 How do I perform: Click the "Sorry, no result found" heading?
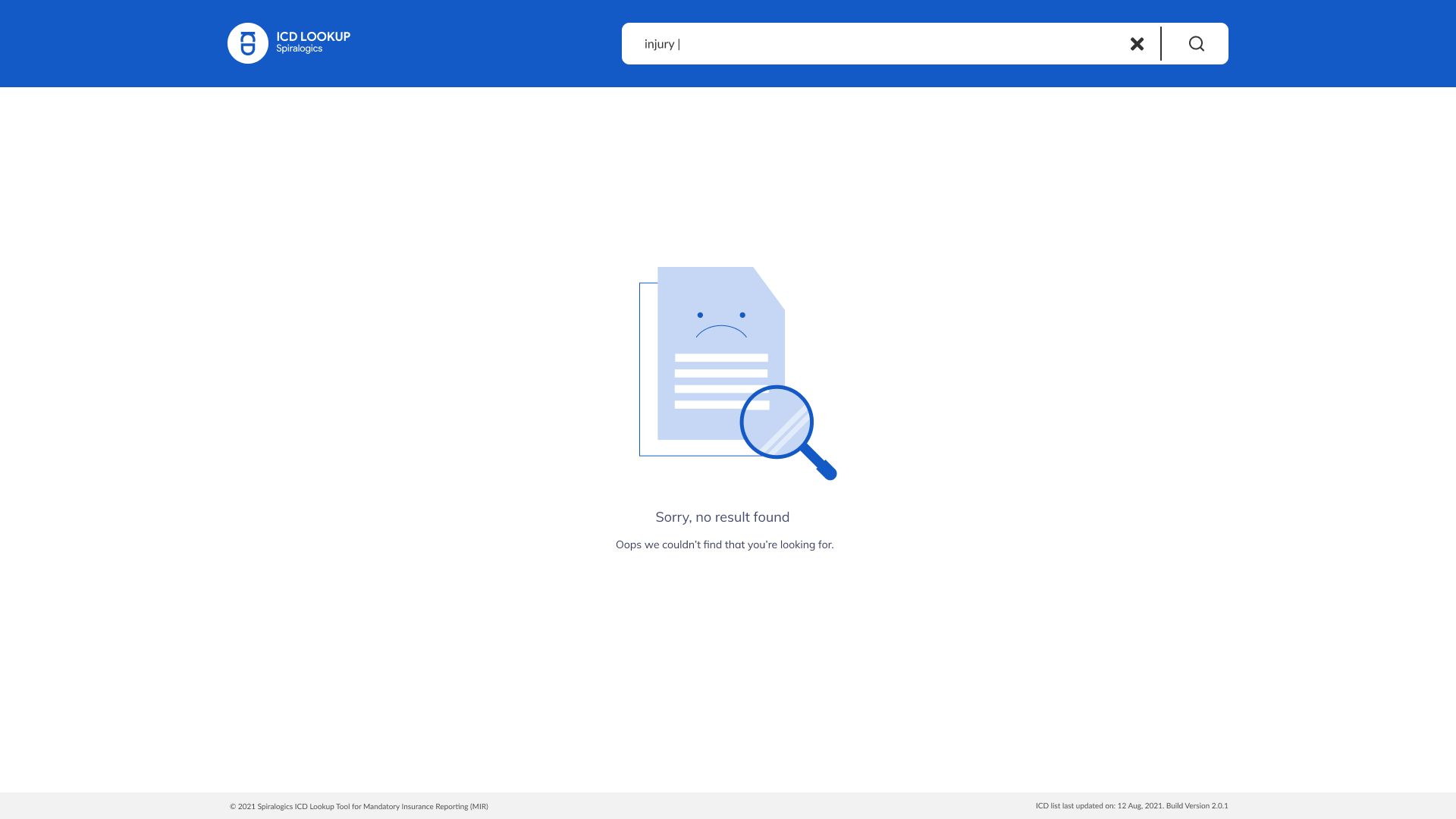(x=722, y=517)
